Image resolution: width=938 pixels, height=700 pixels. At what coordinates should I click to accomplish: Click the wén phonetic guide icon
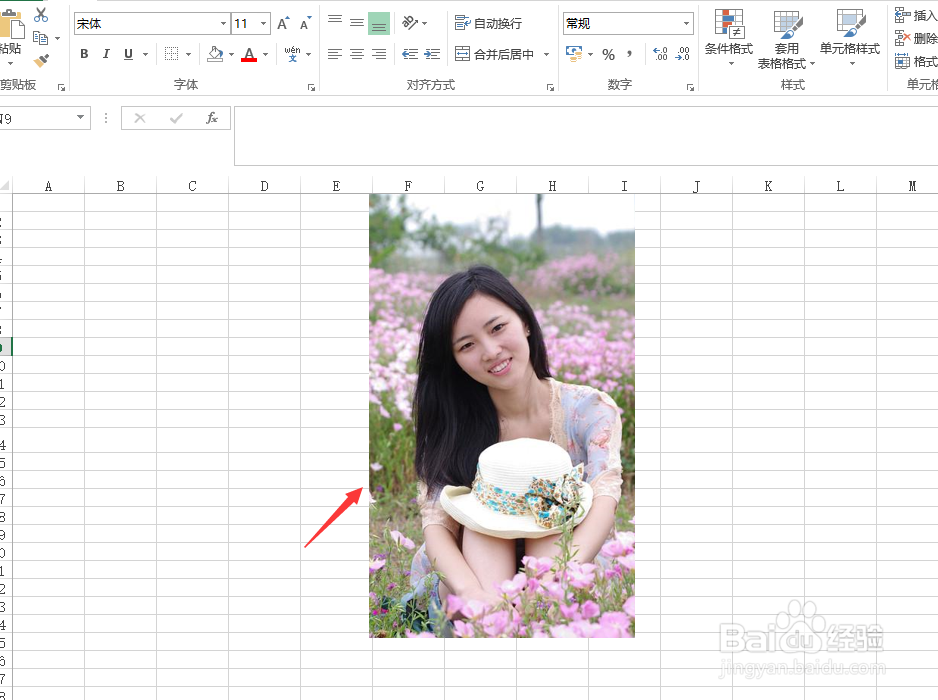pyautogui.click(x=293, y=54)
